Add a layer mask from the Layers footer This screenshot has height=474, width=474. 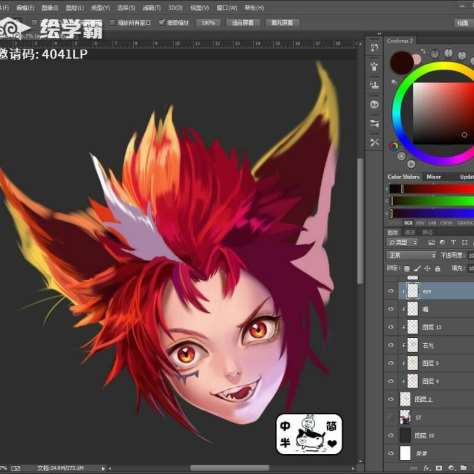[x=439, y=468]
